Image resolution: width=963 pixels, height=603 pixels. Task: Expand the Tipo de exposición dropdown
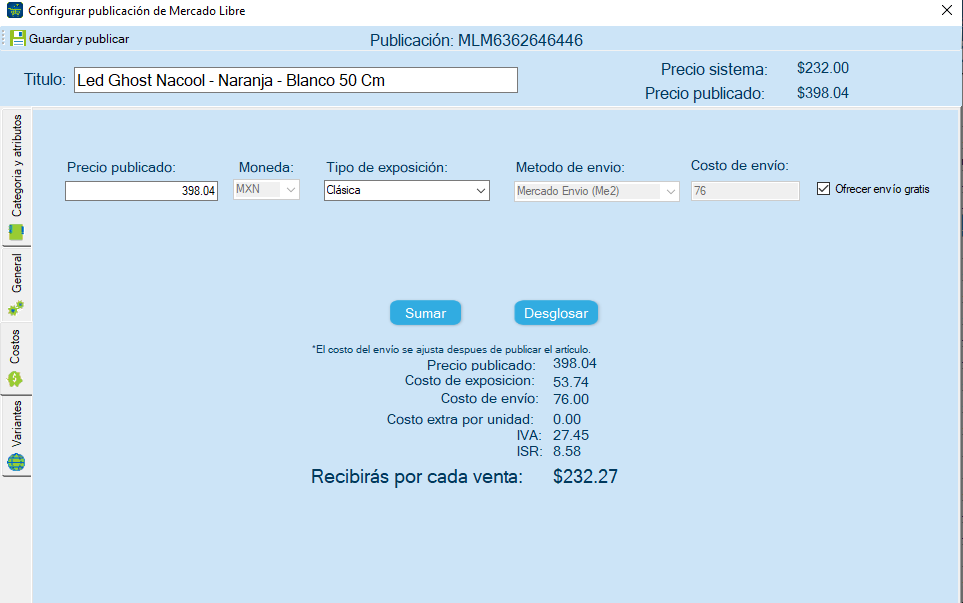[x=407, y=190]
